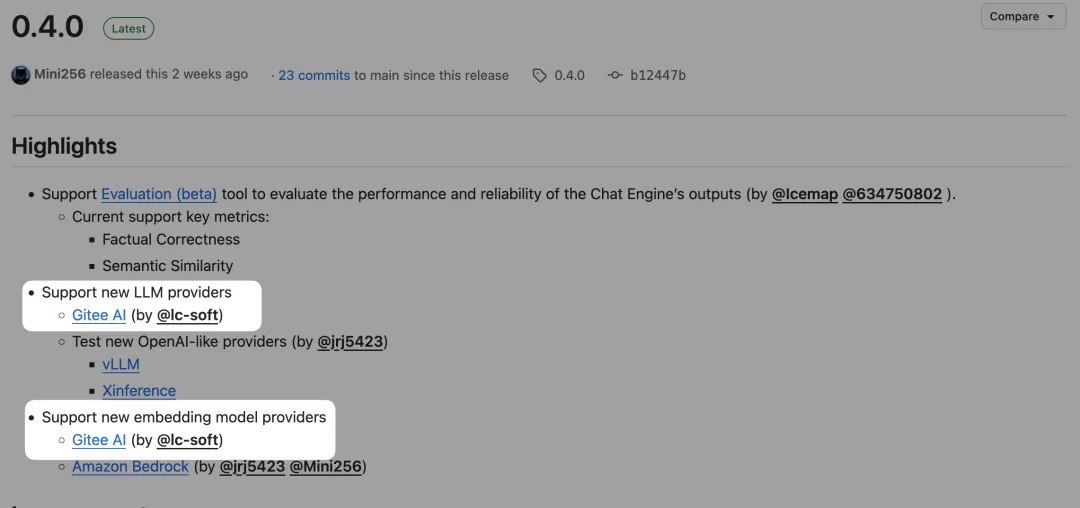Open the Evaluation (beta) link
The image size is (1080, 508).
point(159,194)
